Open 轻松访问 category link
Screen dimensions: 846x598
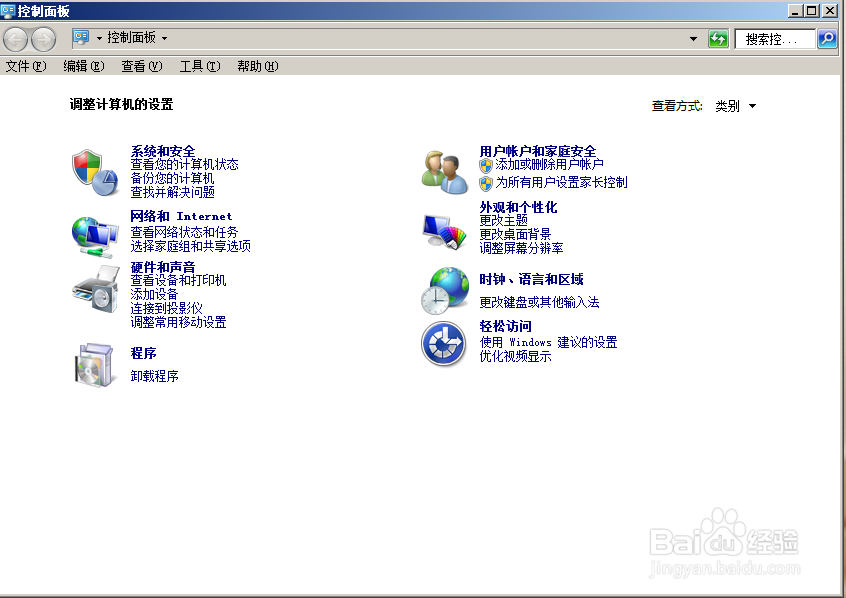pyautogui.click(x=506, y=327)
